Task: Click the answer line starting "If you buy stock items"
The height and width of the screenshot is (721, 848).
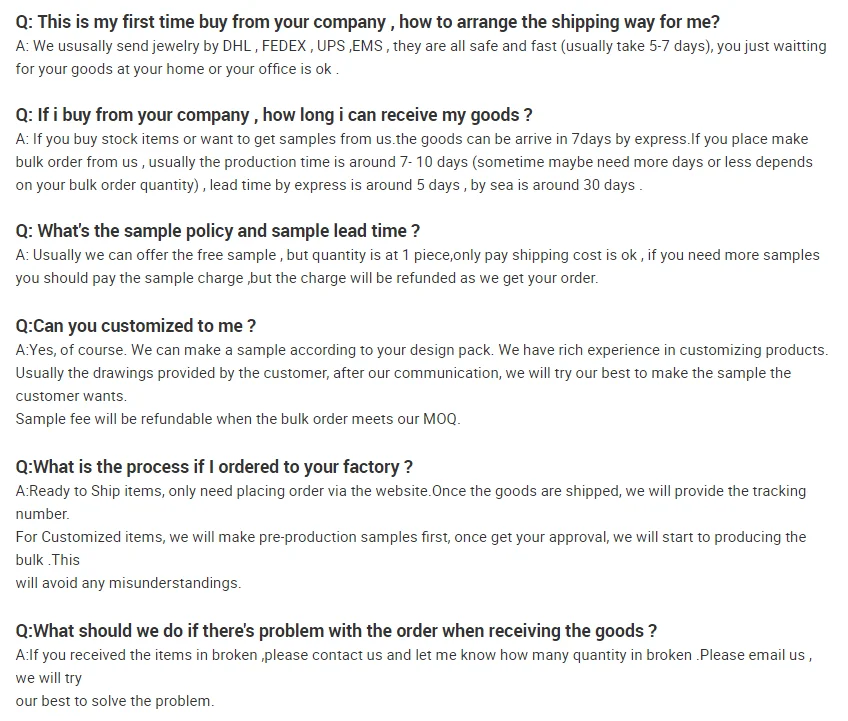Action: (412, 139)
